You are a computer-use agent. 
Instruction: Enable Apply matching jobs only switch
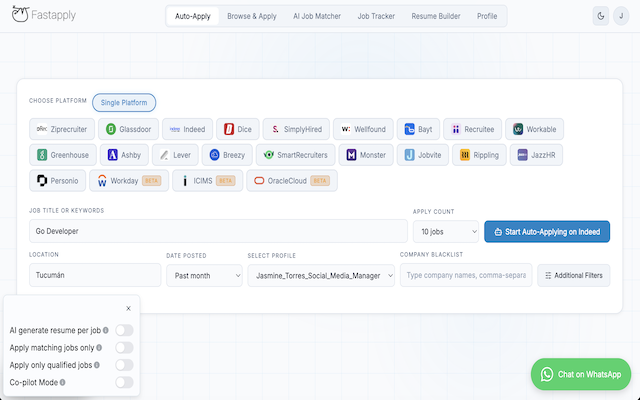coord(124,348)
